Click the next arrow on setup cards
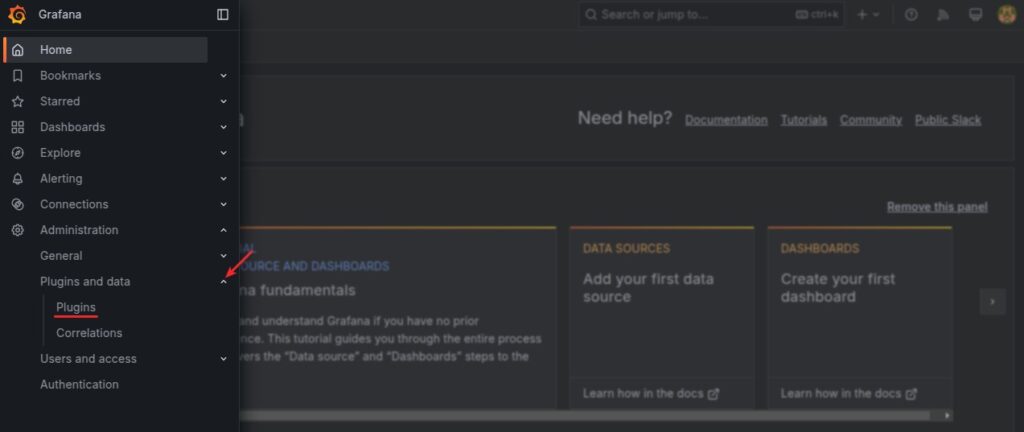Screen dimensions: 1024x432 click(992, 302)
